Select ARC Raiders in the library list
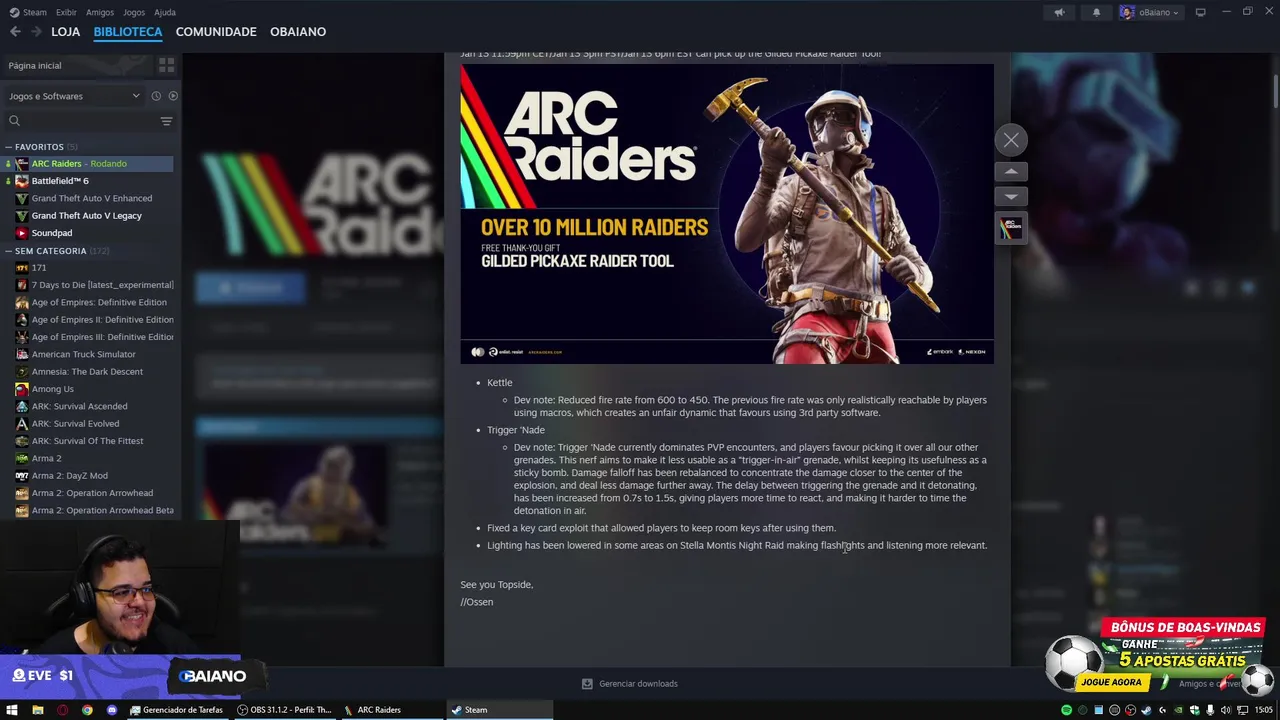The height and width of the screenshot is (720, 1280). point(89,164)
